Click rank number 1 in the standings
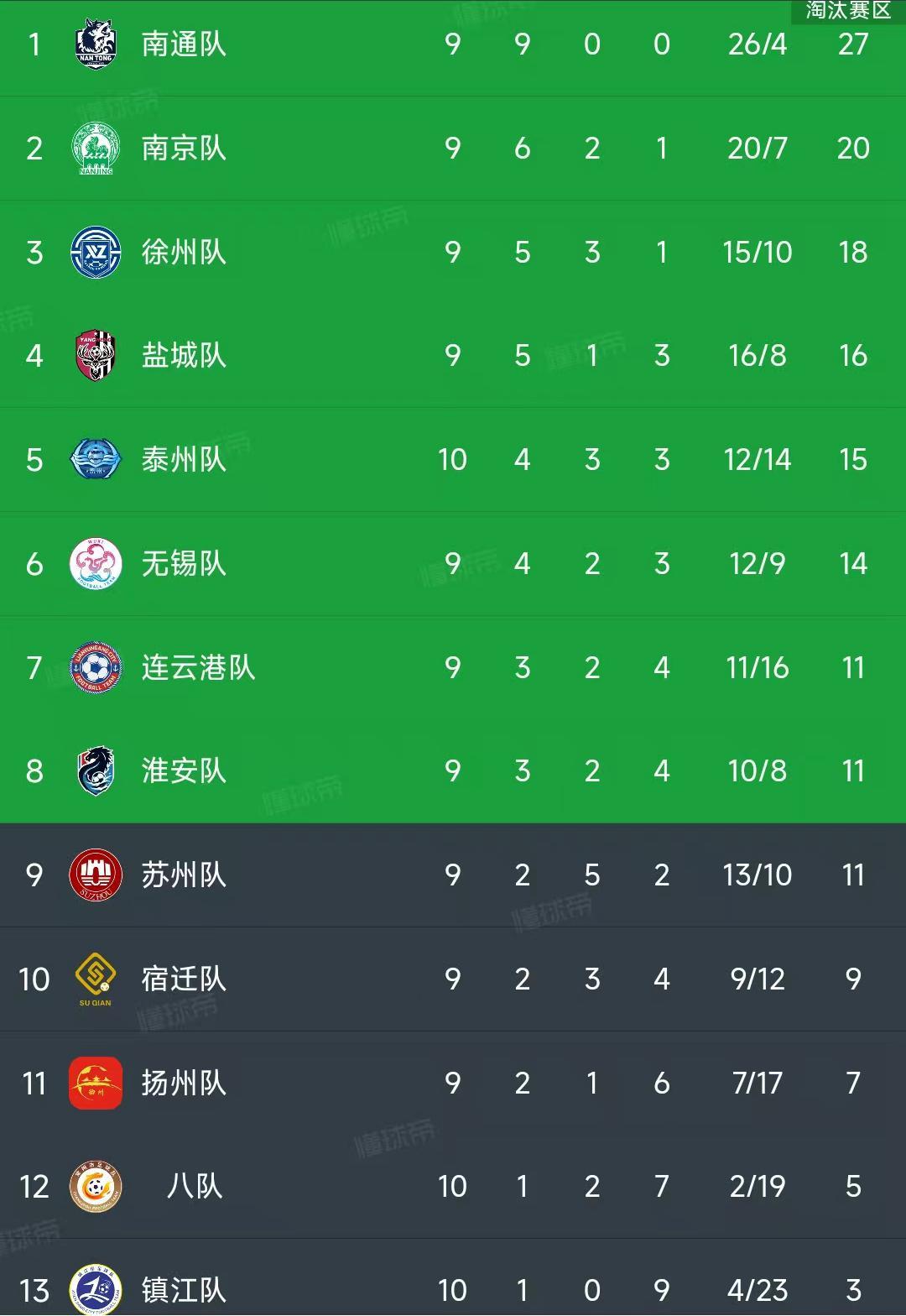The image size is (906, 1316). tap(34, 44)
